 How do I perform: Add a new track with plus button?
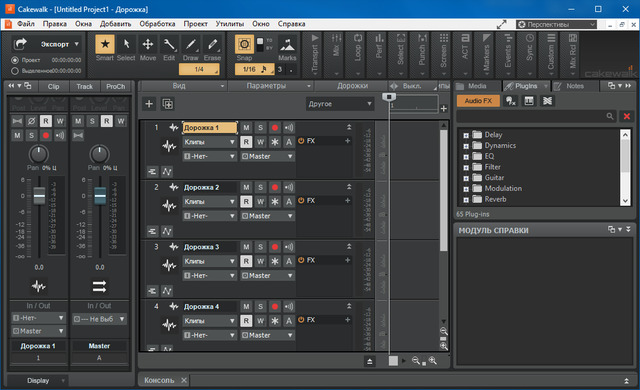[x=149, y=104]
